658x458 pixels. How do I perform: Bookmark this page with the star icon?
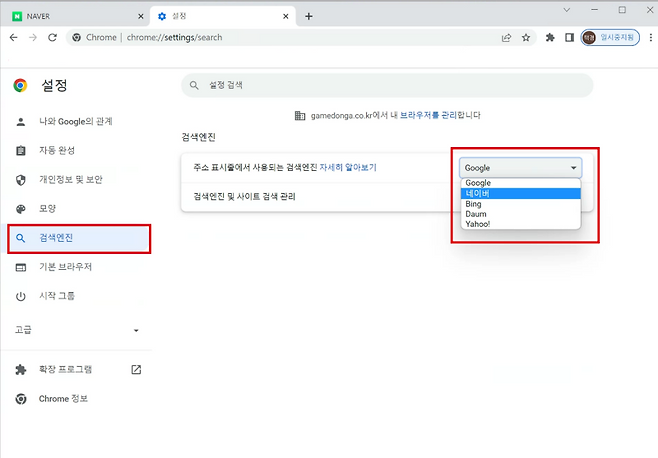click(x=526, y=38)
